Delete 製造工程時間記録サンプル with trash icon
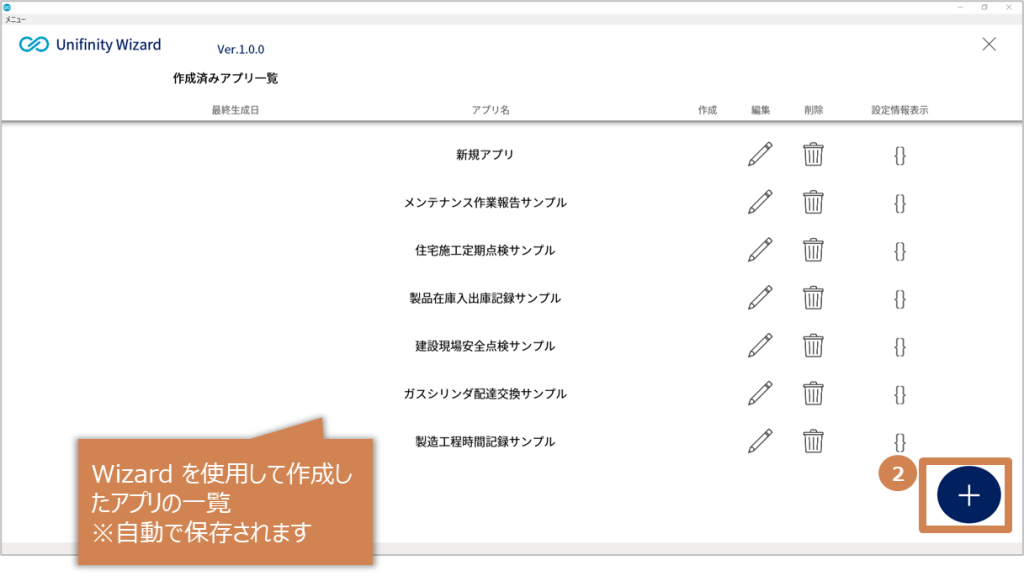This screenshot has width=1024, height=576. (x=813, y=441)
